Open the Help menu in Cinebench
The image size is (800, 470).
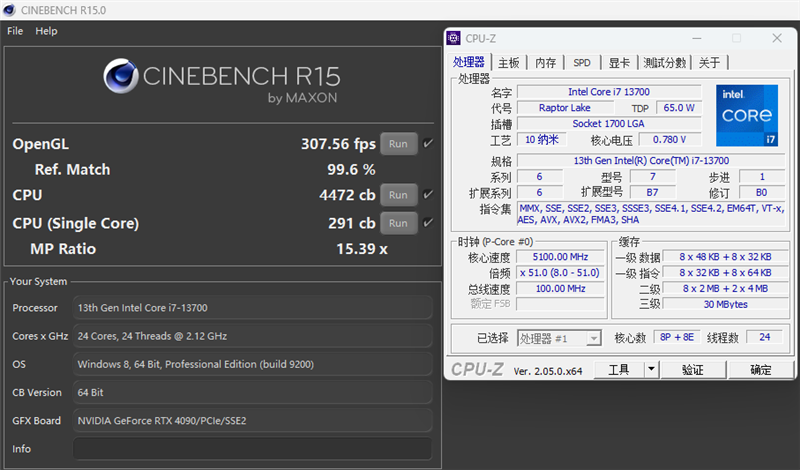(x=47, y=31)
